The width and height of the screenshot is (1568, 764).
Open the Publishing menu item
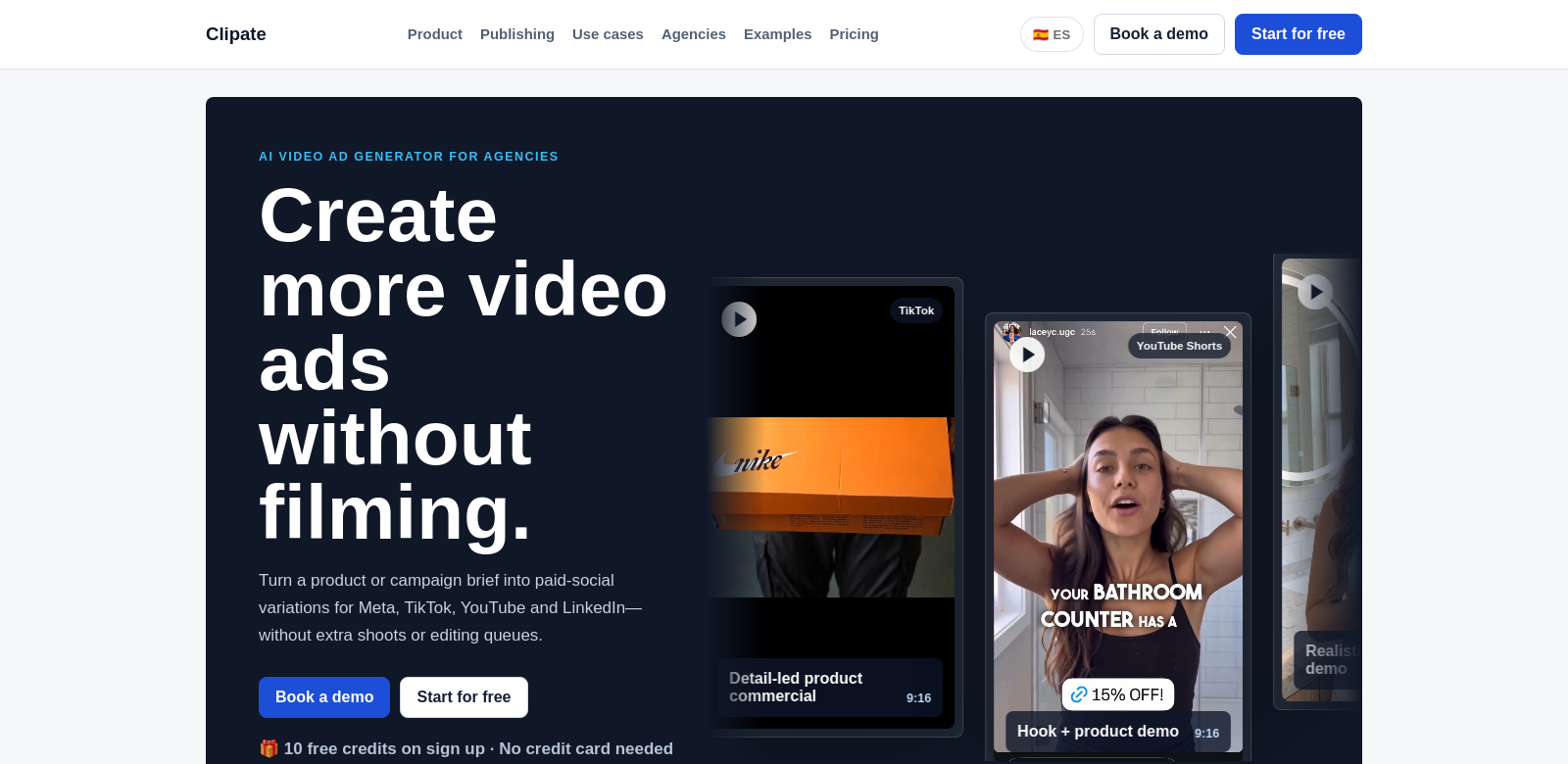pyautogui.click(x=517, y=34)
